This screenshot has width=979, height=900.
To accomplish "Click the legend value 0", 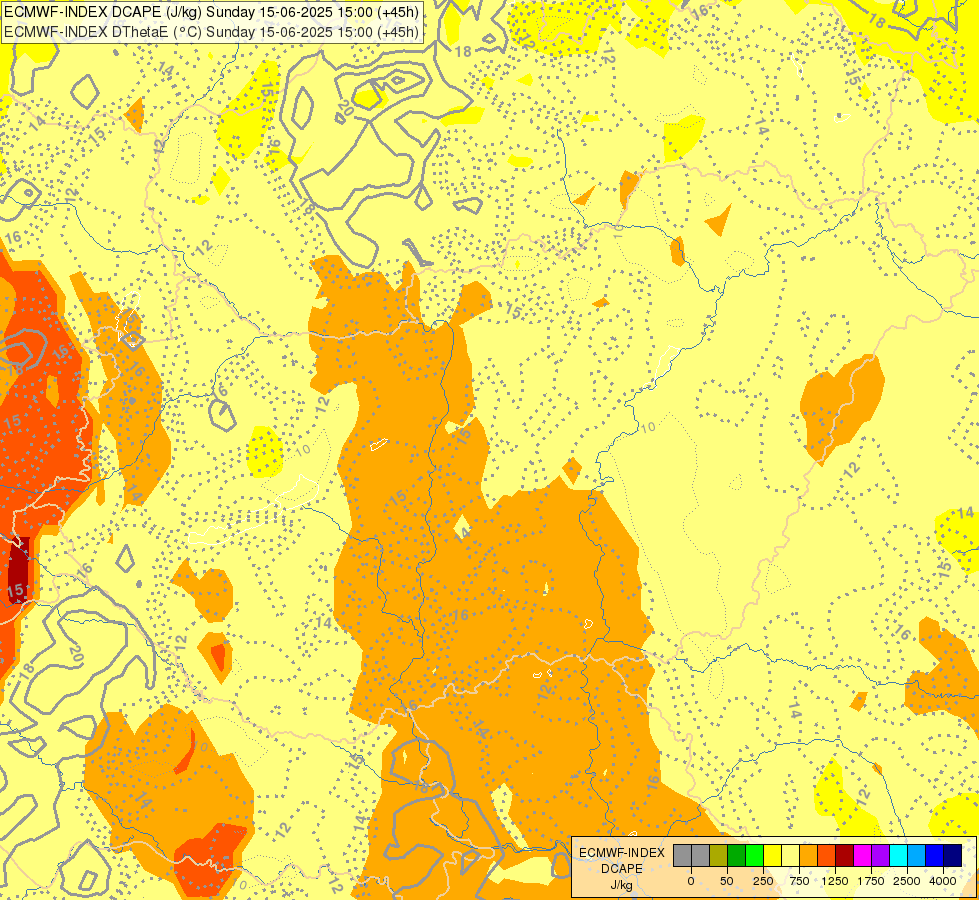I will pos(691,881).
